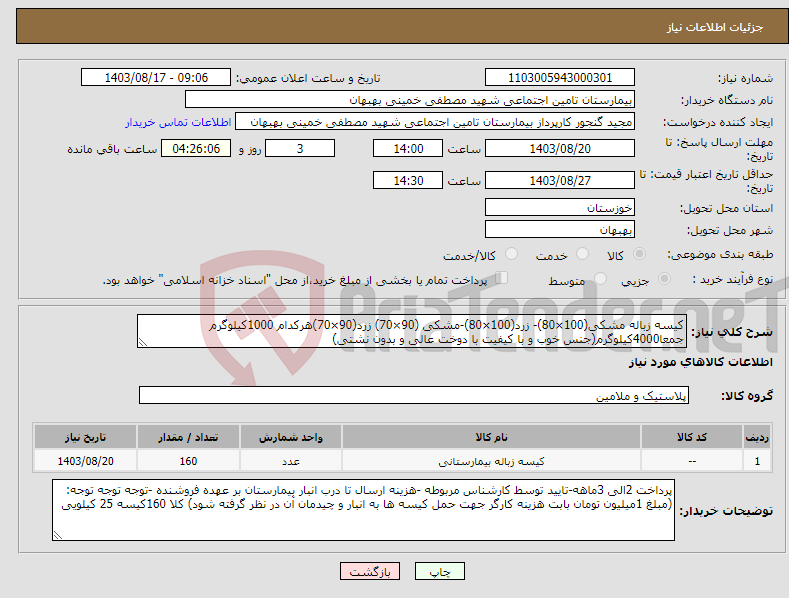The width and height of the screenshot is (789, 598).
Task: Open اطلاعات تماس خریدار link
Action: (x=178, y=122)
